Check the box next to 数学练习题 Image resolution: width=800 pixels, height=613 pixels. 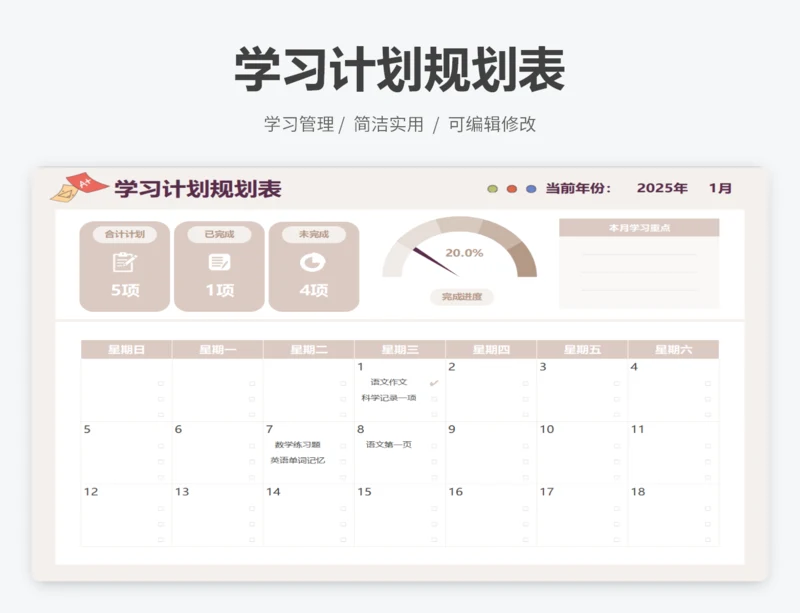(x=343, y=446)
